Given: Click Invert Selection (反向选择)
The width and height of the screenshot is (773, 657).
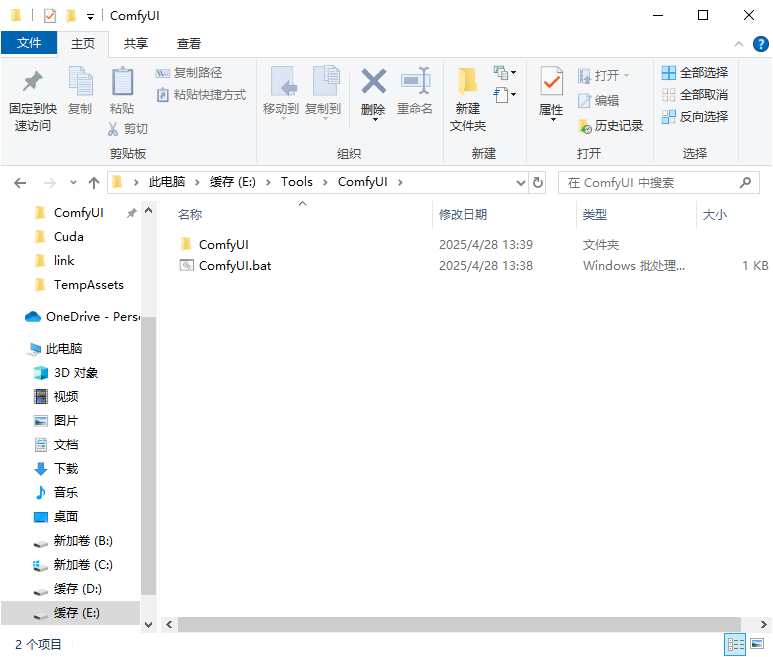Looking at the screenshot, I should tap(695, 117).
